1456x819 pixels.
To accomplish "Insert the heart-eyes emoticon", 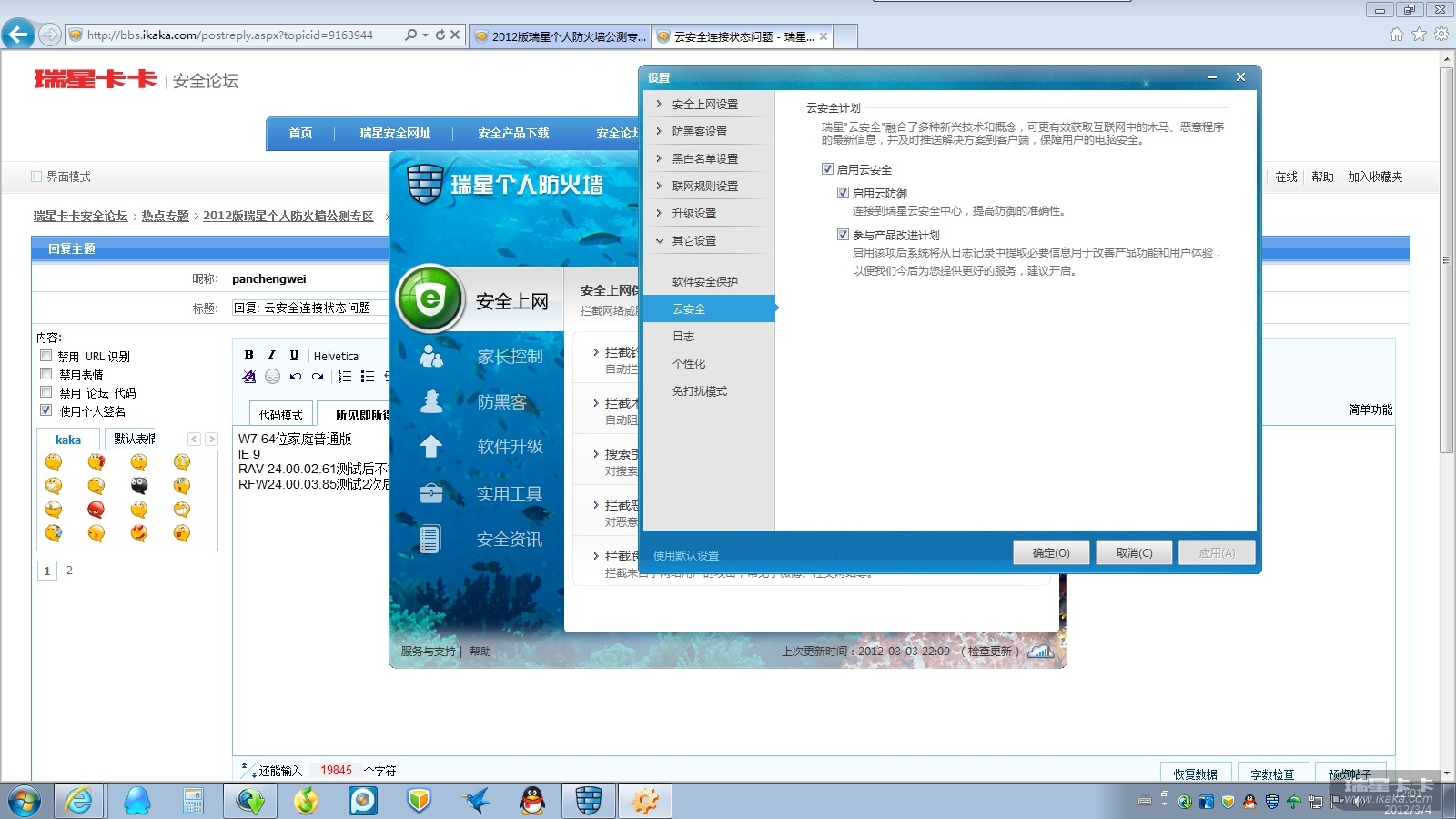I will tap(138, 533).
